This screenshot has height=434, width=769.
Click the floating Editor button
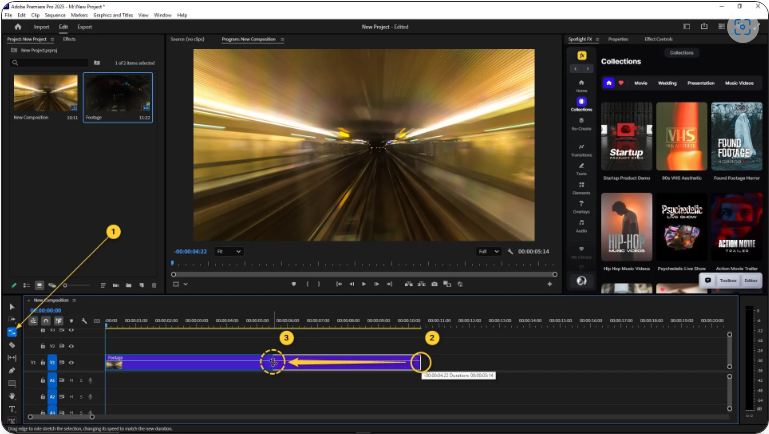751,281
